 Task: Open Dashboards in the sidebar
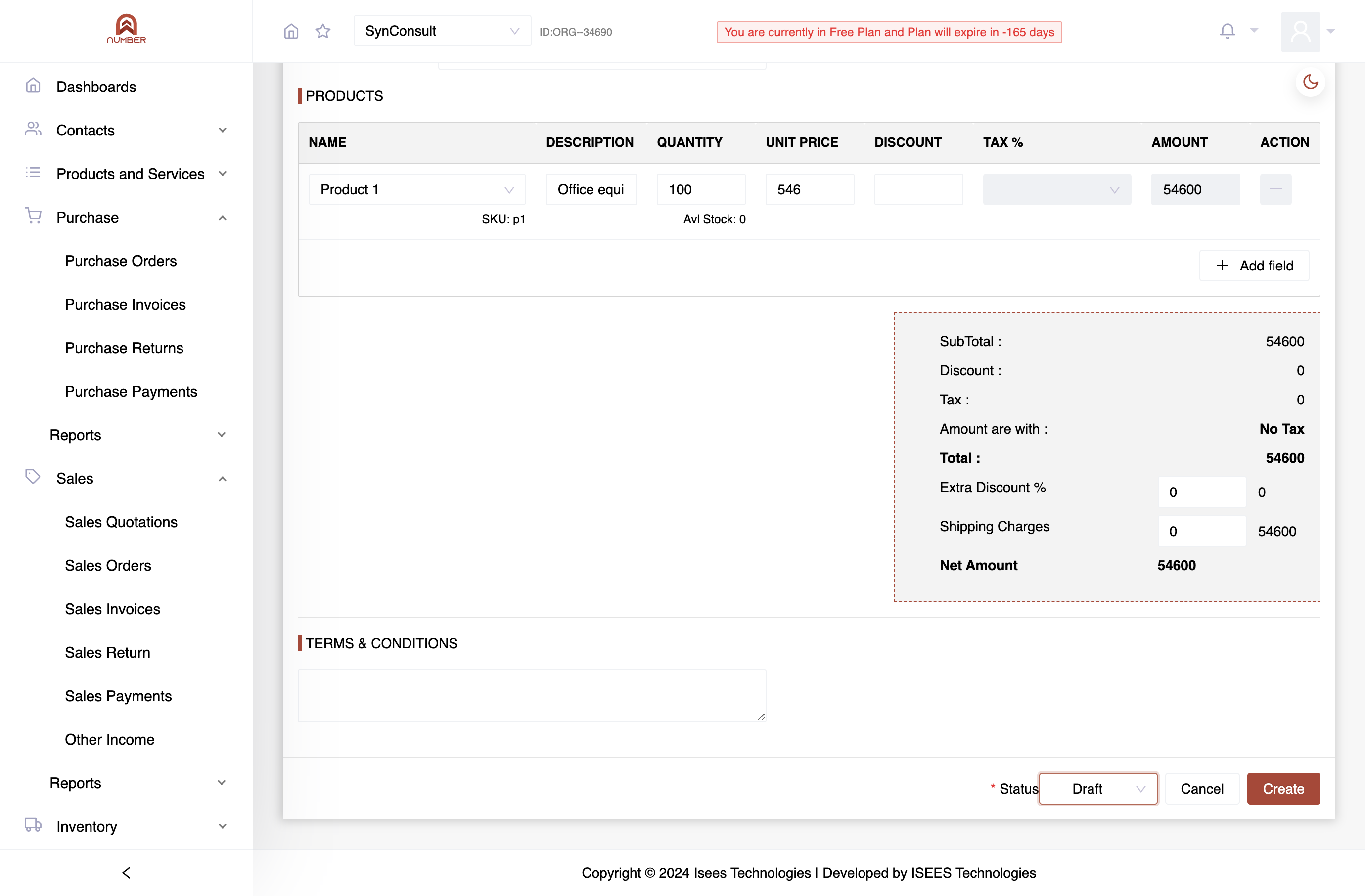pyautogui.click(x=96, y=87)
